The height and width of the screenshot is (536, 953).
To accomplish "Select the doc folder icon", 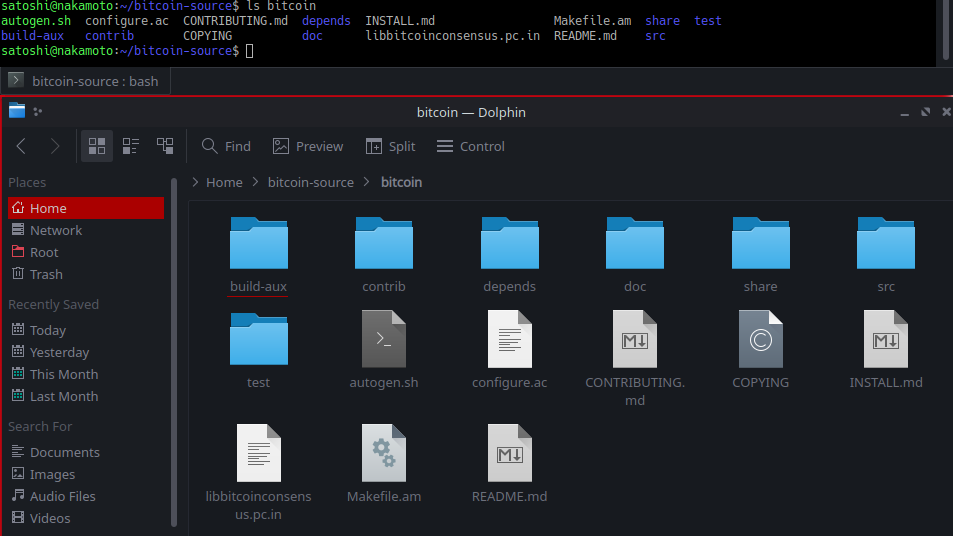I will [x=635, y=243].
